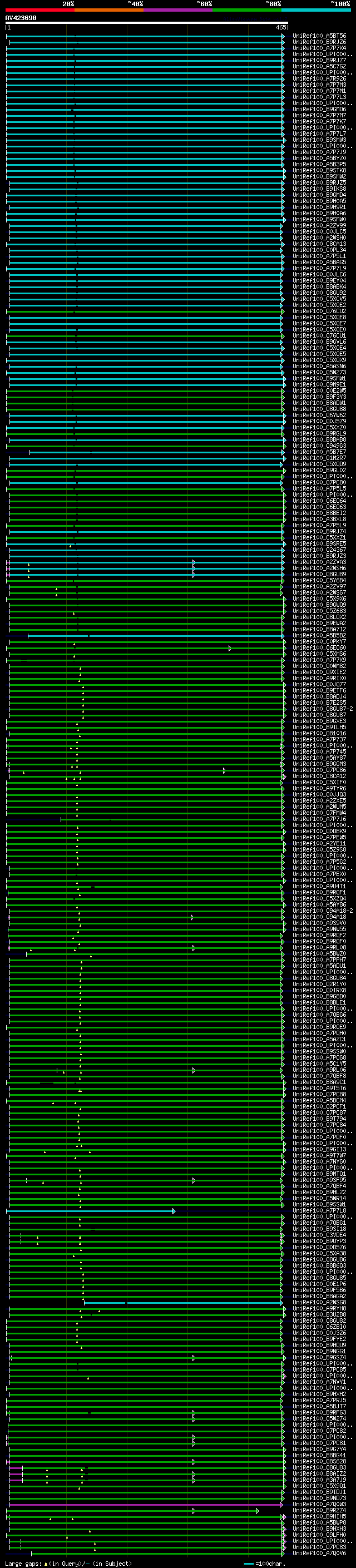Open the UniRef100_C8CA12 hit label
The height and width of the screenshot is (1568, 356).
[x=319, y=776]
